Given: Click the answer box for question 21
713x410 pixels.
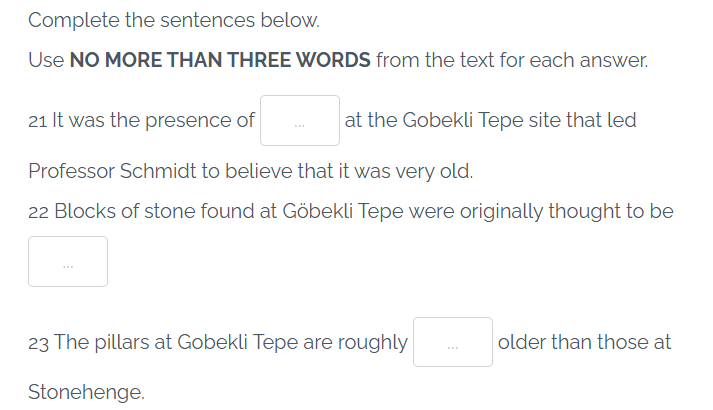Looking at the screenshot, I should pyautogui.click(x=299, y=121).
